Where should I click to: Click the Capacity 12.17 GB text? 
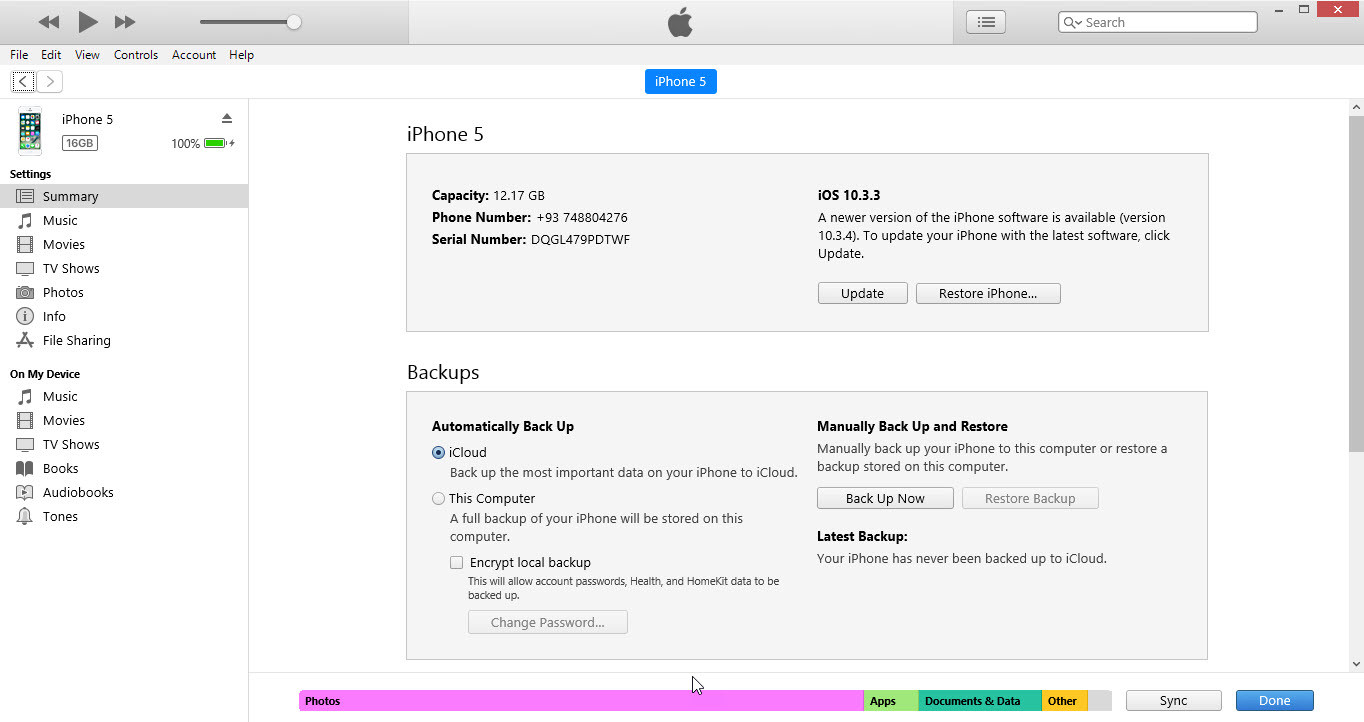coord(488,195)
